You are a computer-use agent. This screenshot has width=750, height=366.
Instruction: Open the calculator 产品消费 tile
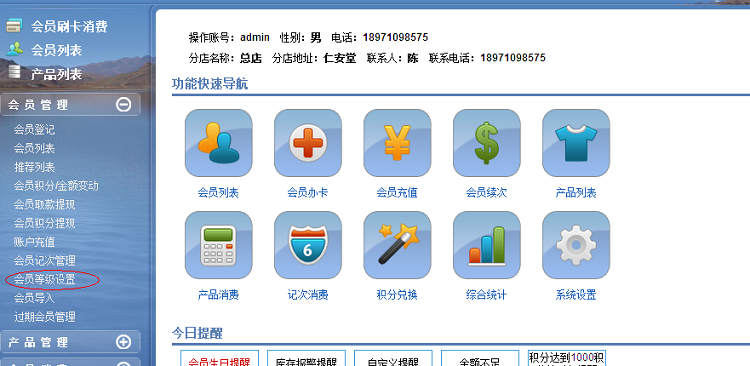[219, 245]
